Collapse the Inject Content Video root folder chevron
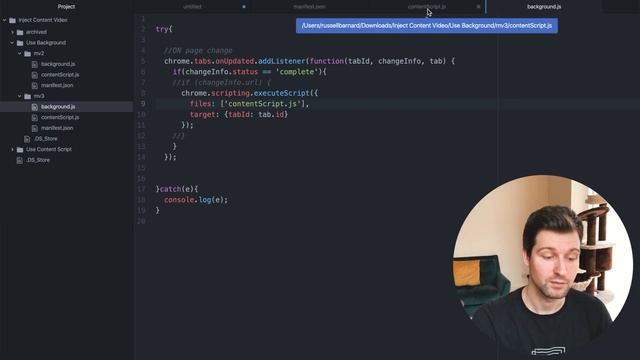 (x=4, y=20)
